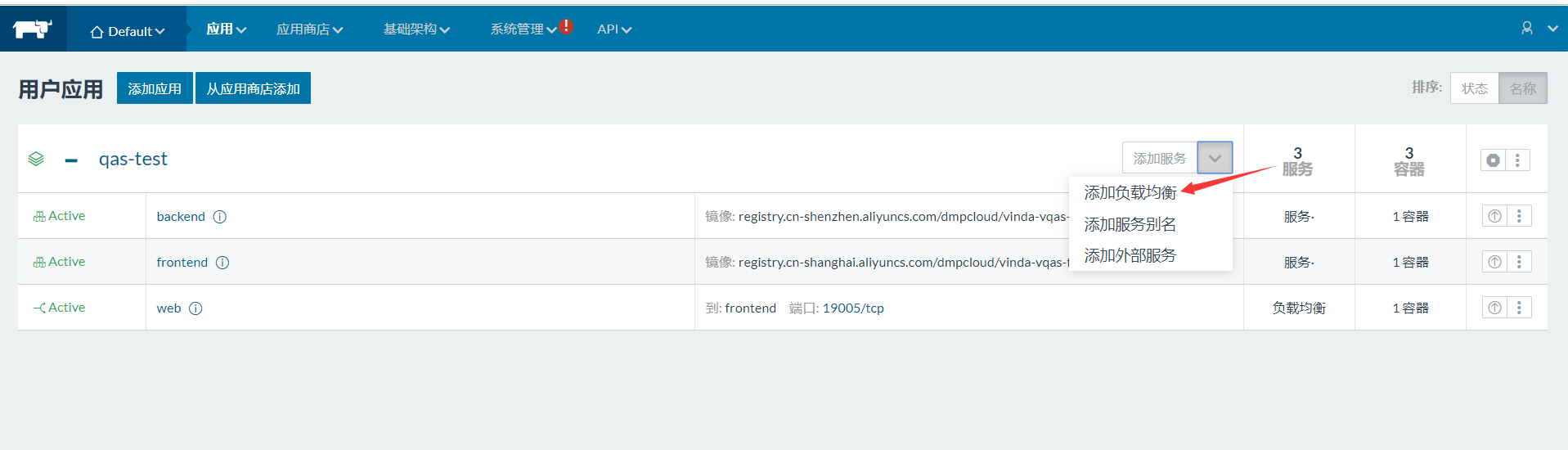Click the 添加服务 button
Screen dimensions: 1568x450
[1160, 158]
